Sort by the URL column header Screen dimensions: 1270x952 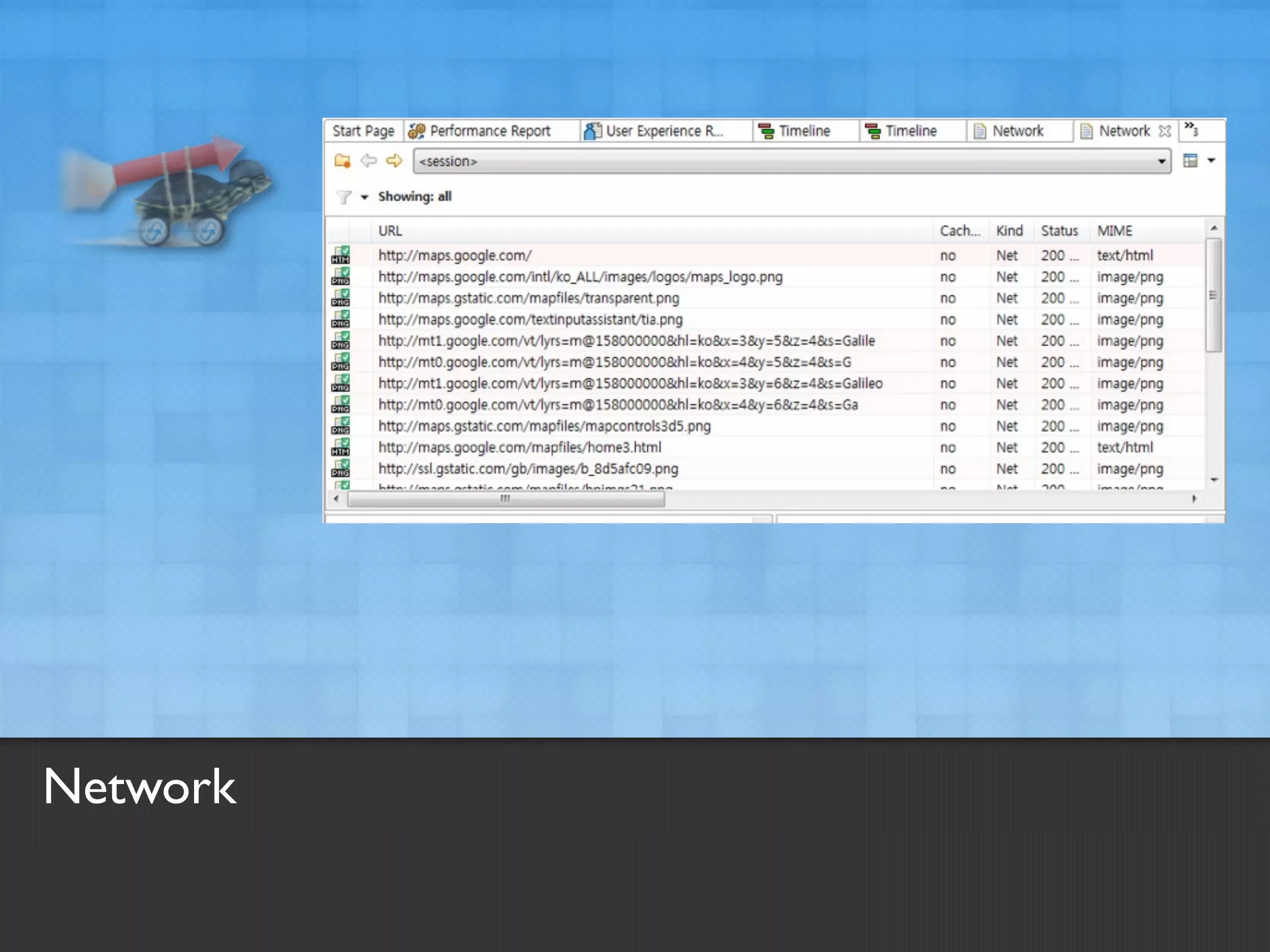391,231
